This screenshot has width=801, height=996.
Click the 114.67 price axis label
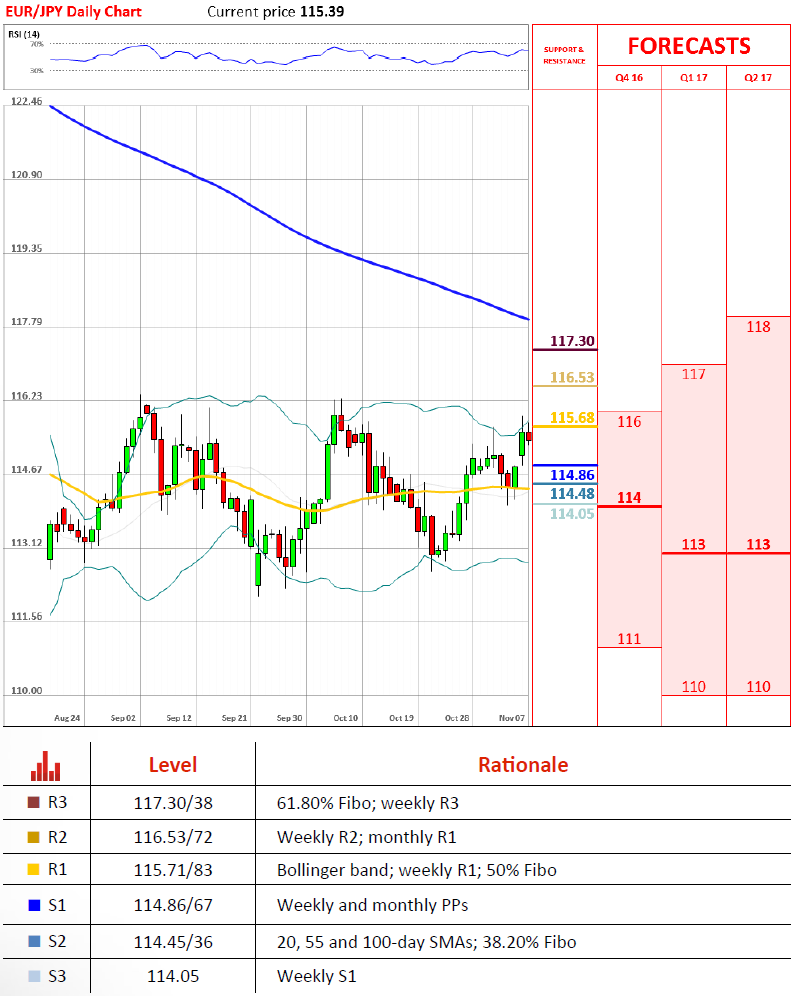[x=27, y=469]
